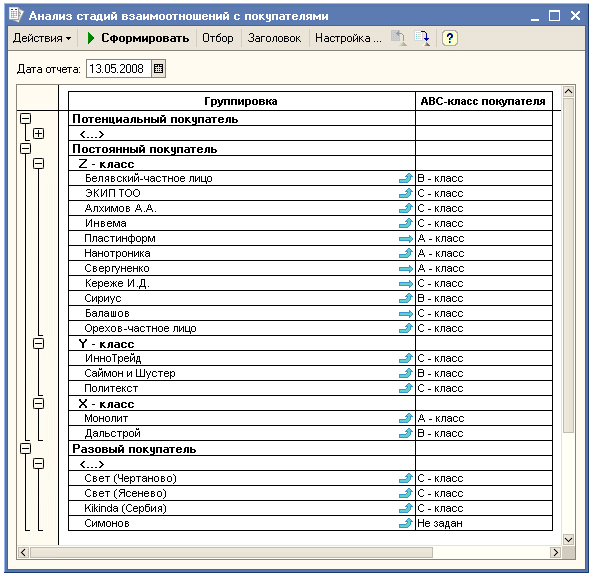Collapse the Потенциальный покупатель group
Viewport: 593px width, 579px height.
(x=25, y=118)
